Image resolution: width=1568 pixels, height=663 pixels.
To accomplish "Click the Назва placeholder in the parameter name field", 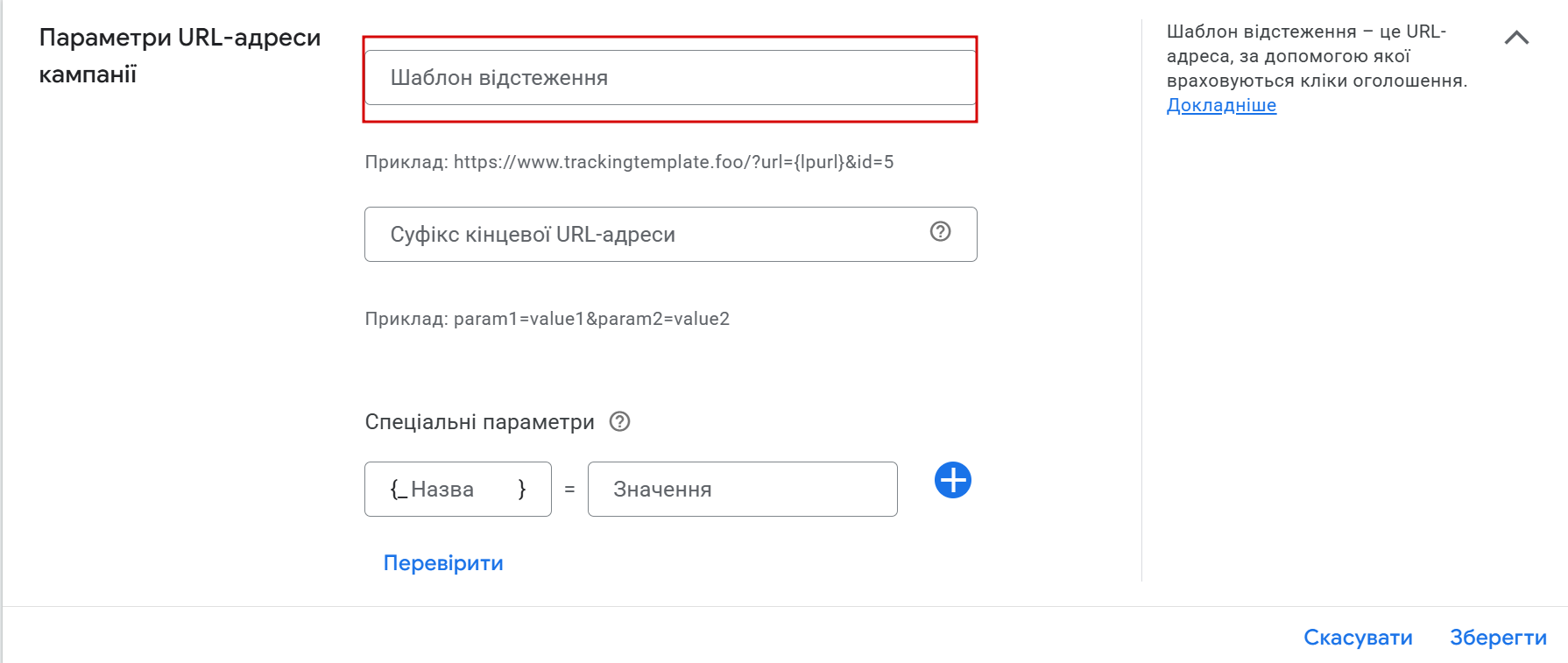I will point(442,490).
